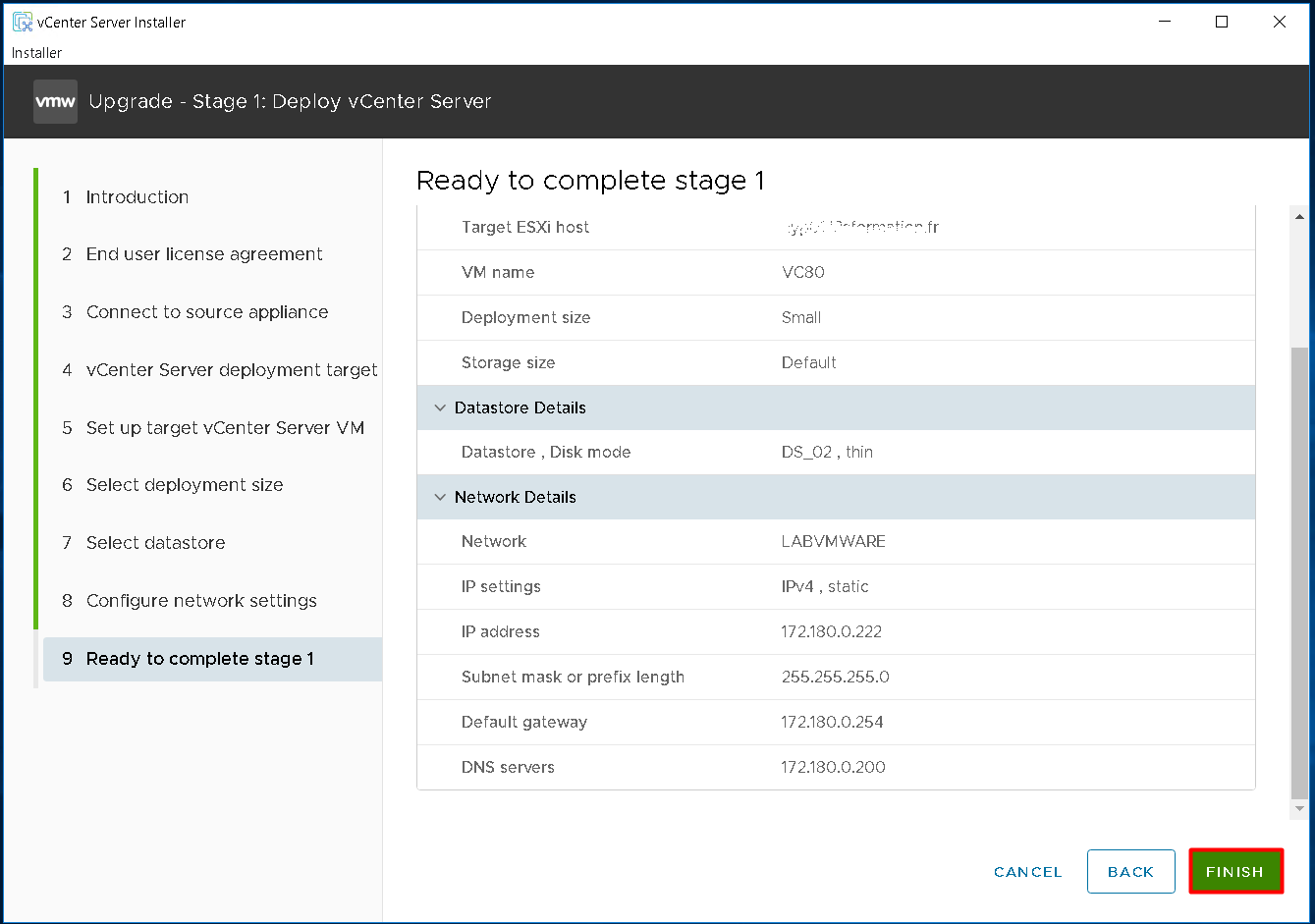Click the Target ESXi host label

[525, 227]
